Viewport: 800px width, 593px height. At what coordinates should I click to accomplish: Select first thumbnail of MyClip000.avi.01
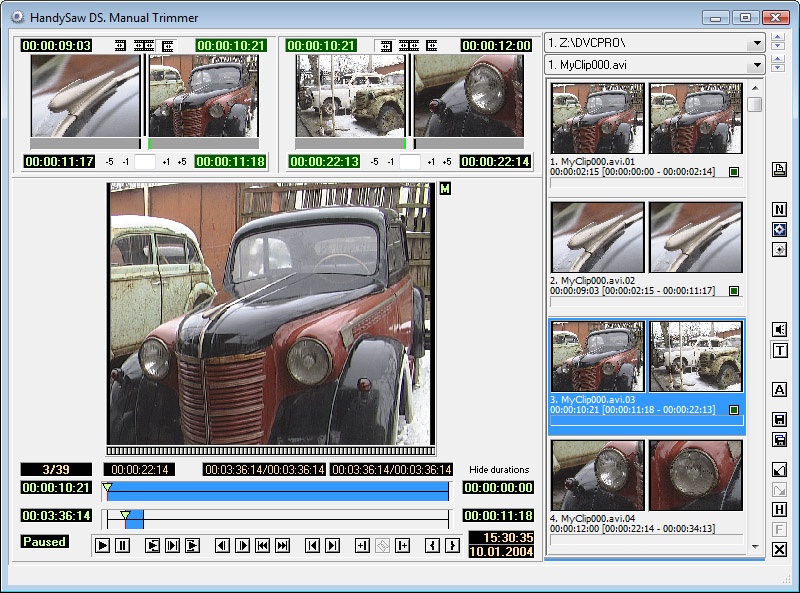[597, 118]
